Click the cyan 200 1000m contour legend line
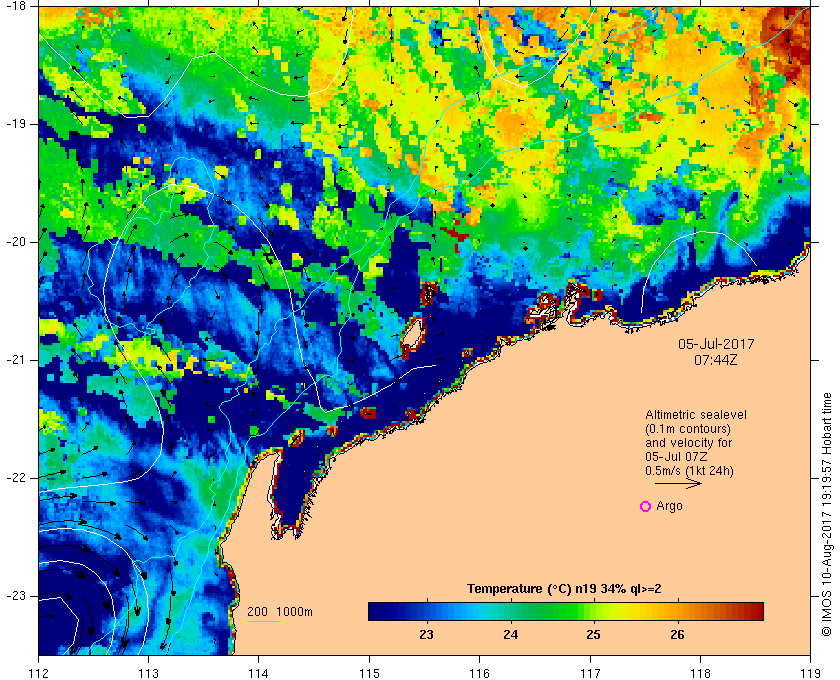Image resolution: width=840 pixels, height=680 pixels. (x=264, y=622)
